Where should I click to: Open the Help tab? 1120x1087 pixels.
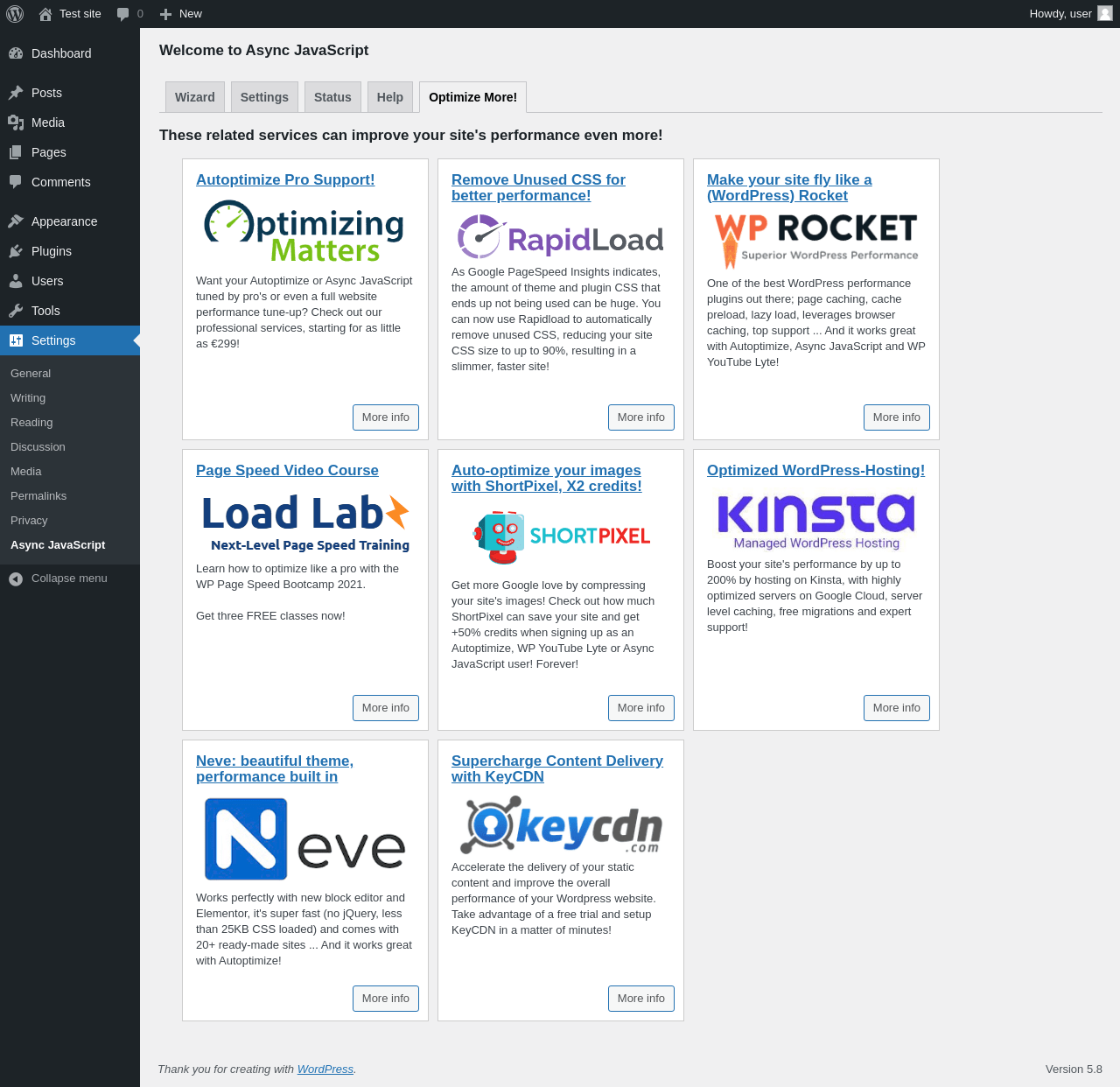tap(389, 97)
